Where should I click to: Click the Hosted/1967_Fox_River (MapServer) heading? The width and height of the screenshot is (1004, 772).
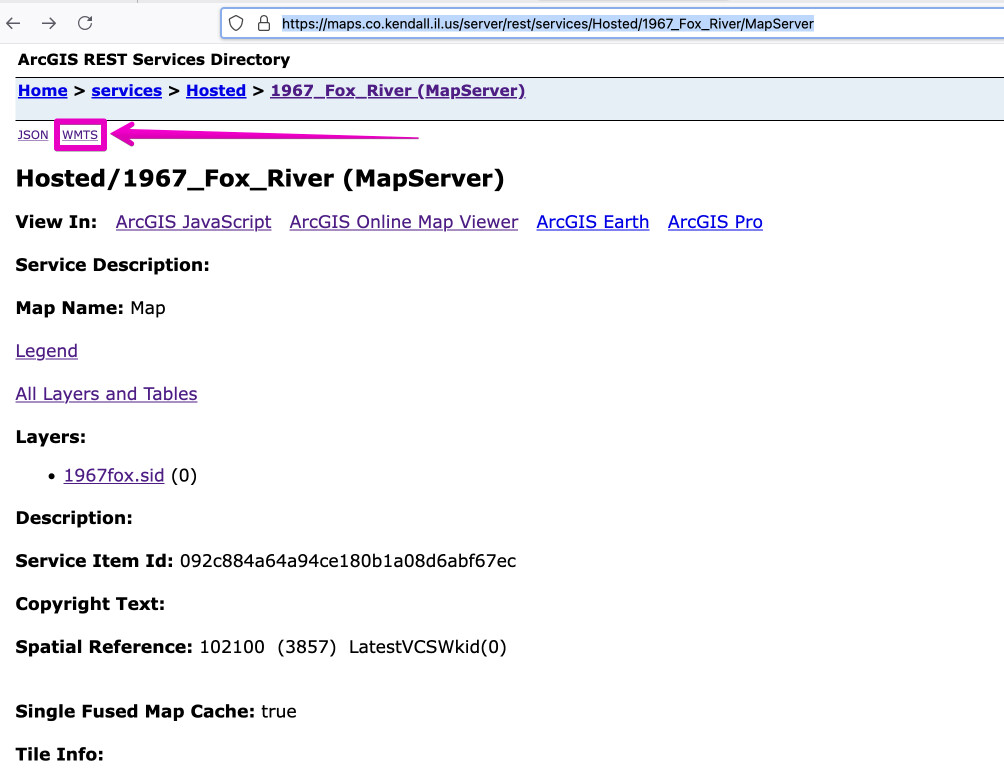[x=260, y=179]
